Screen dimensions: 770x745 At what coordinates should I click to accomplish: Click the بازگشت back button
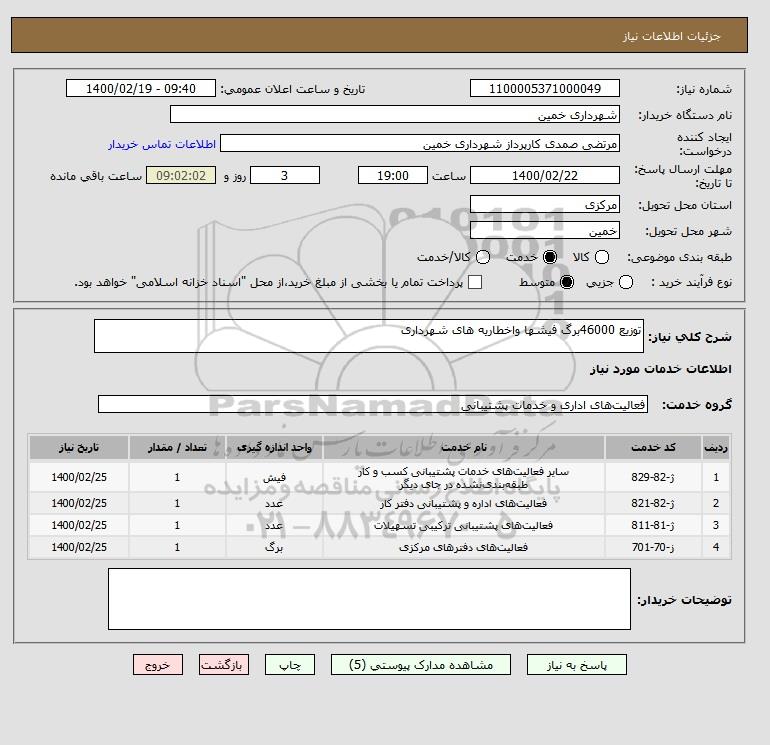(x=223, y=665)
